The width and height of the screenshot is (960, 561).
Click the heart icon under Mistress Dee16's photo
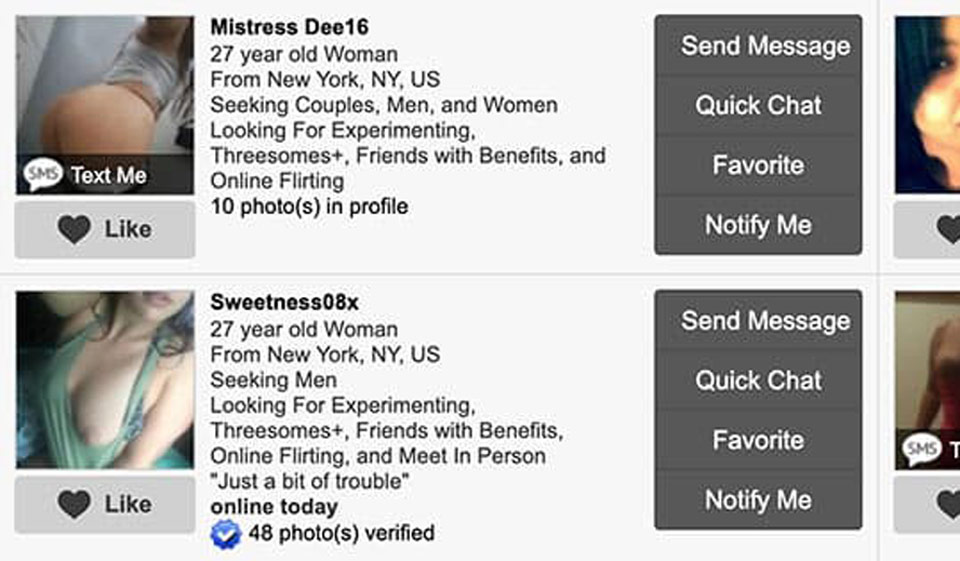(74, 229)
